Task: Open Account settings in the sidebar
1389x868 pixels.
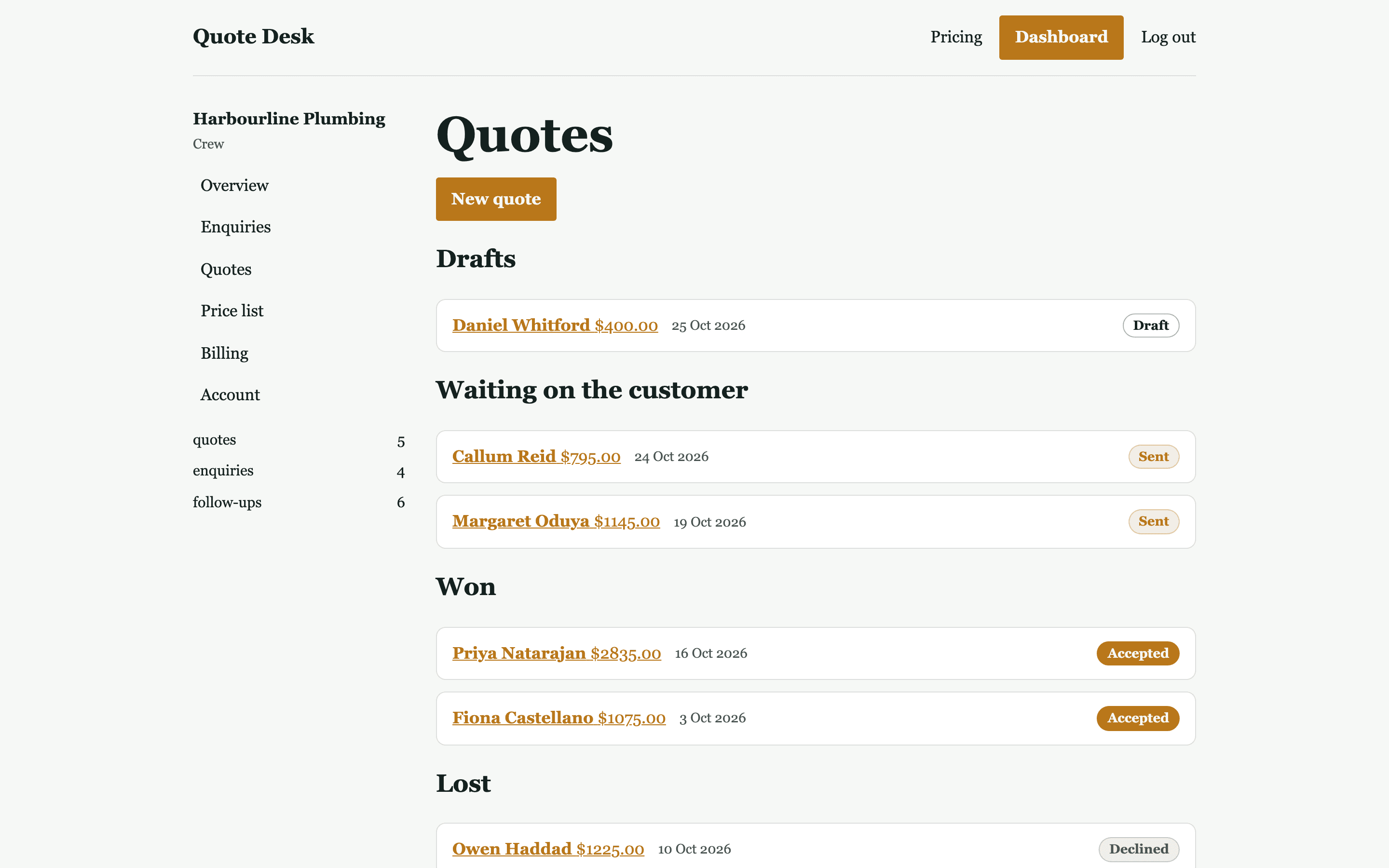Action: [x=230, y=395]
